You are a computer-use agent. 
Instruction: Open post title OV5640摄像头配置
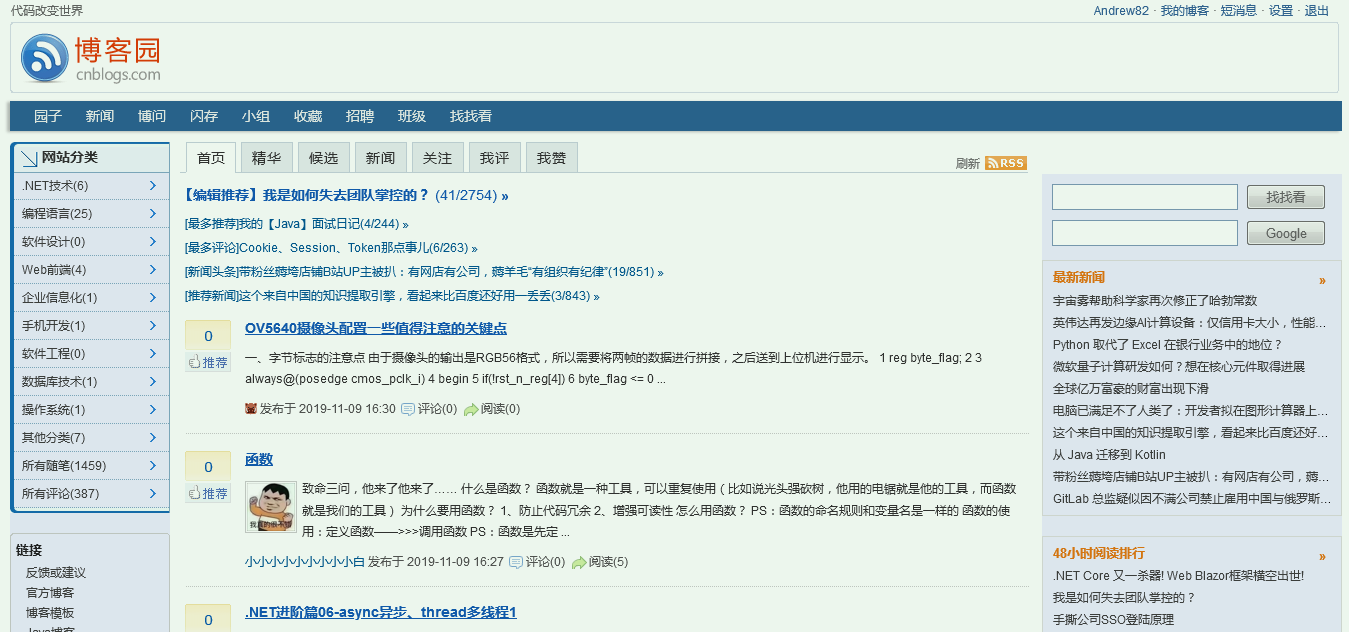coord(376,328)
